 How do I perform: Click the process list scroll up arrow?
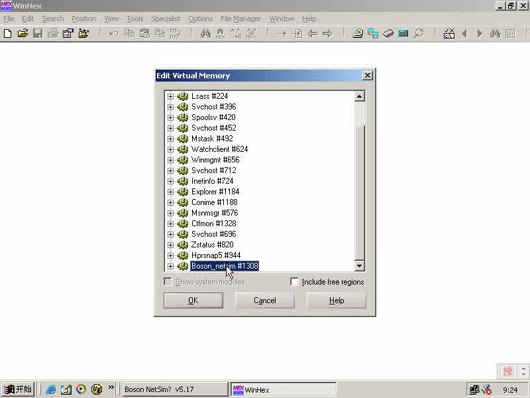coord(359,96)
